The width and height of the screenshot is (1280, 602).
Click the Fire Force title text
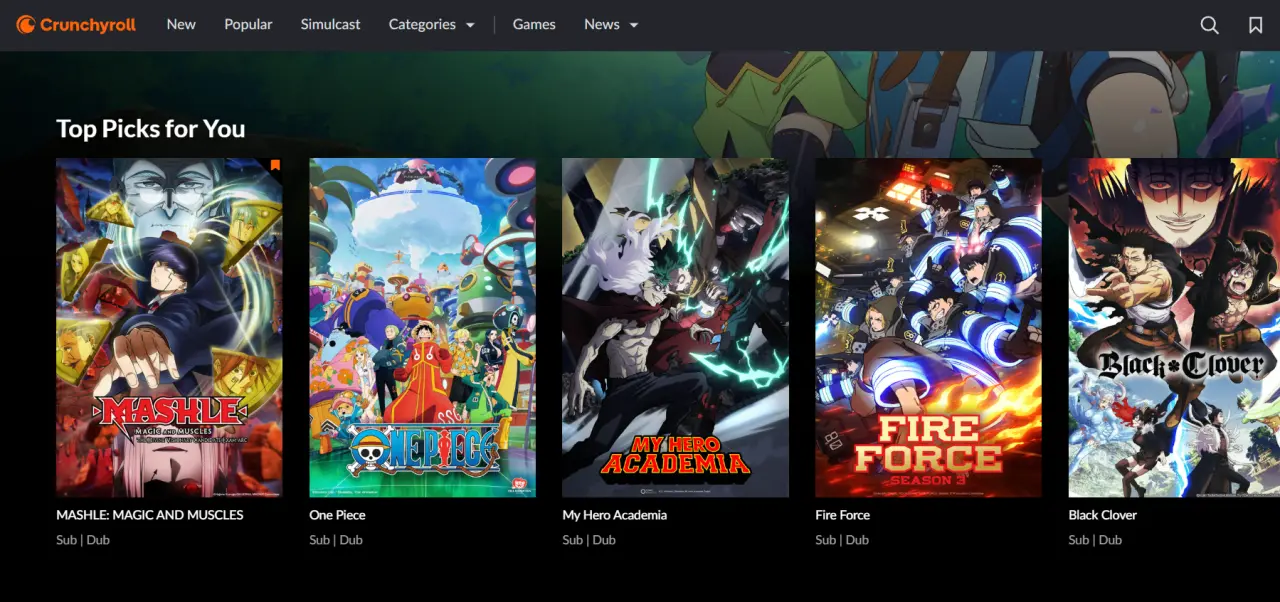[x=842, y=515]
